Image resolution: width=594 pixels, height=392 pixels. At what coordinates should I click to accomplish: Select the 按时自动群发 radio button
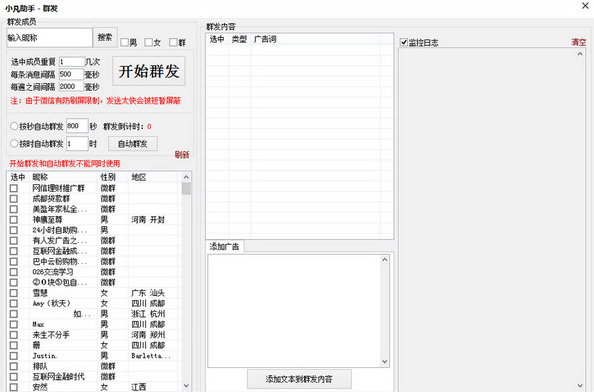[x=14, y=144]
